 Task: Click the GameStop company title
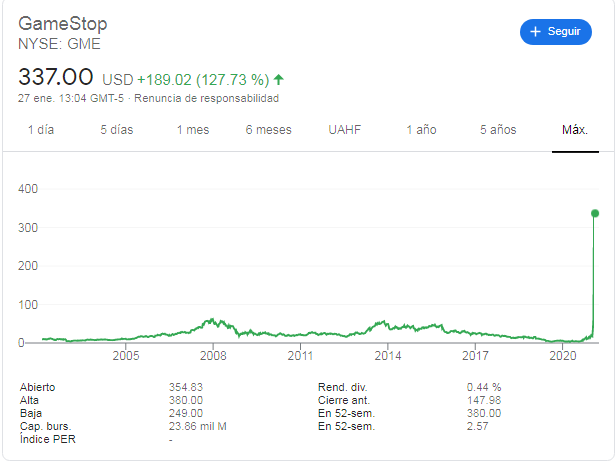click(63, 23)
